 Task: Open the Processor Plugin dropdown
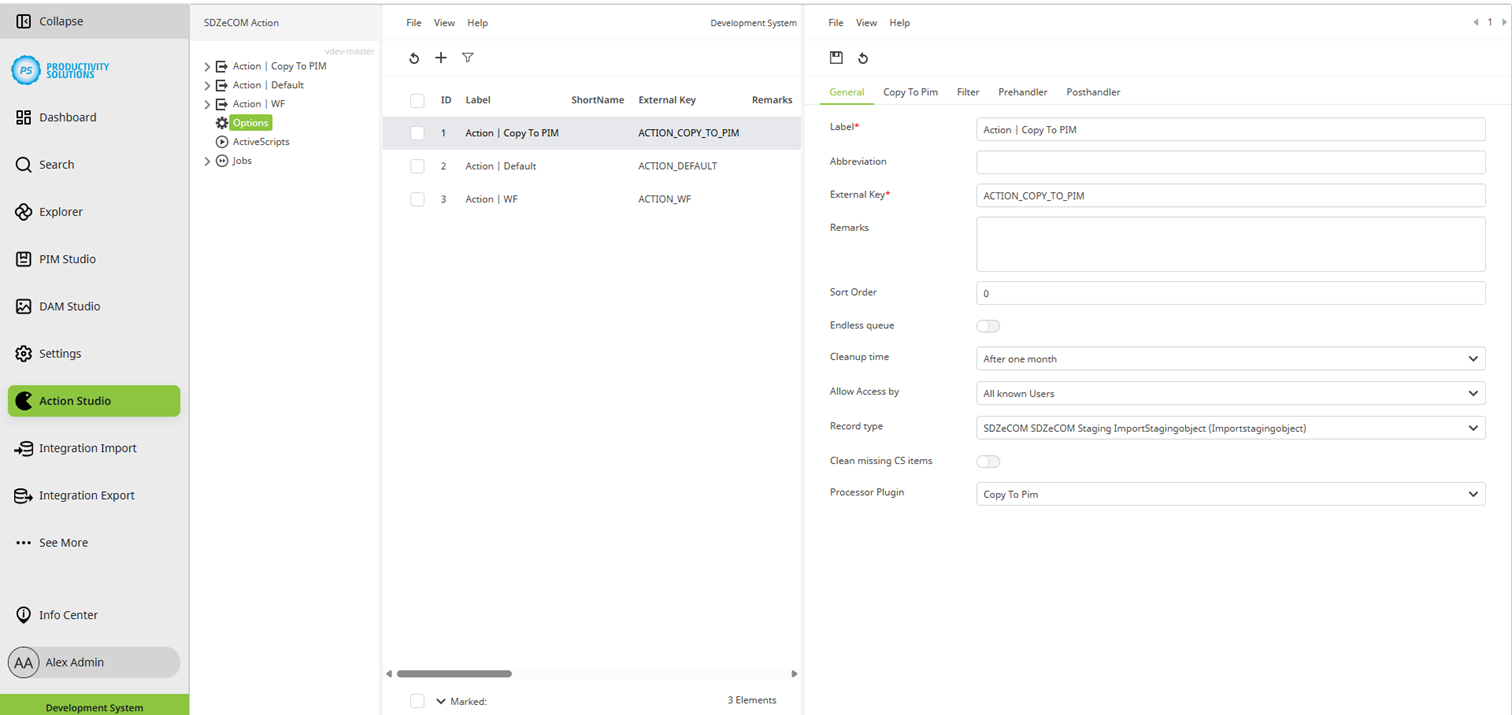[x=1230, y=494]
